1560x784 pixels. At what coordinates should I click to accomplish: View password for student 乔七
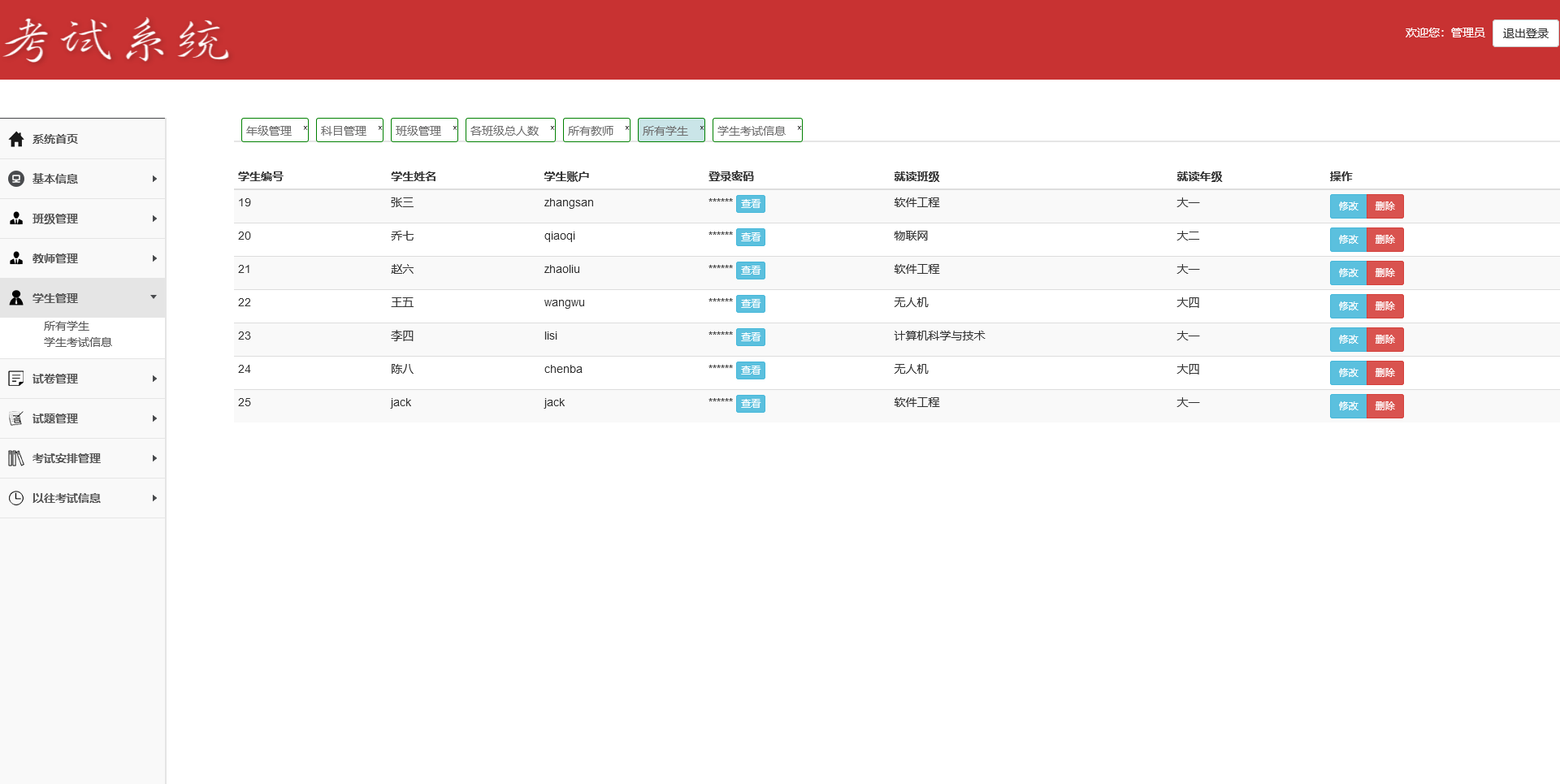click(751, 237)
